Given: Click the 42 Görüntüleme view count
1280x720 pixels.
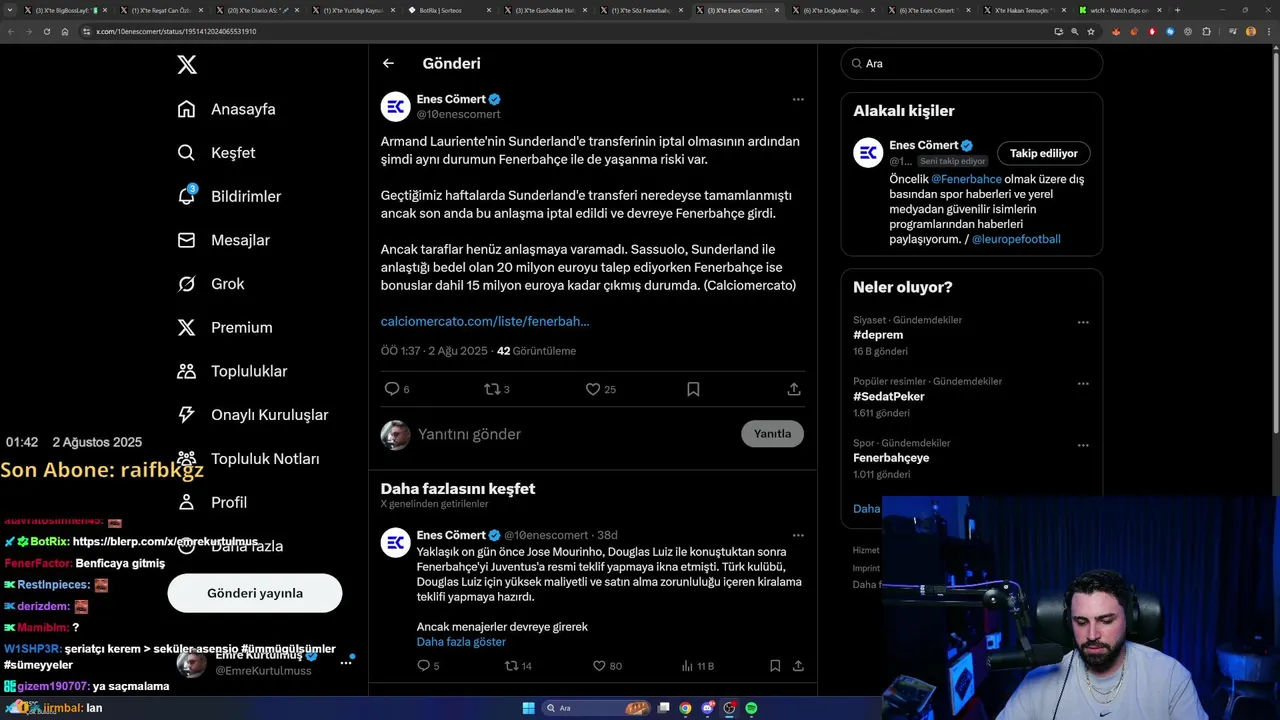Looking at the screenshot, I should (x=536, y=351).
